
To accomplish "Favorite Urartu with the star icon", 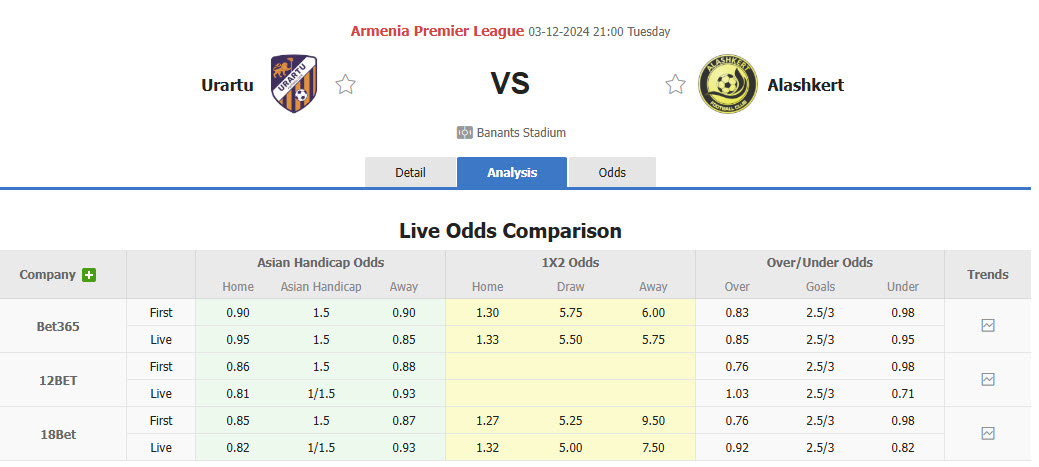I will [345, 85].
